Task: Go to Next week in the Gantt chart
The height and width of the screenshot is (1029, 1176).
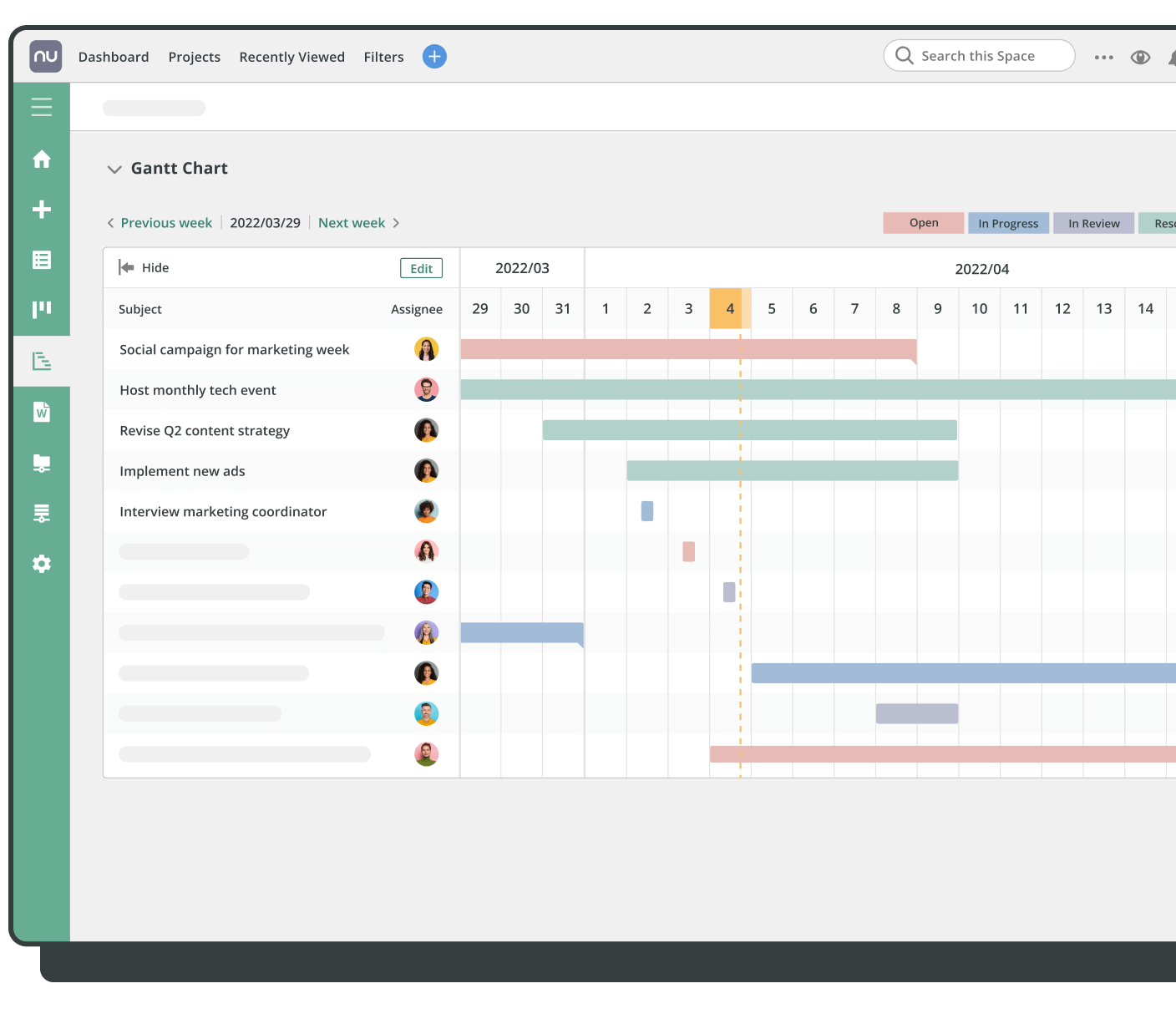Action: [x=352, y=222]
